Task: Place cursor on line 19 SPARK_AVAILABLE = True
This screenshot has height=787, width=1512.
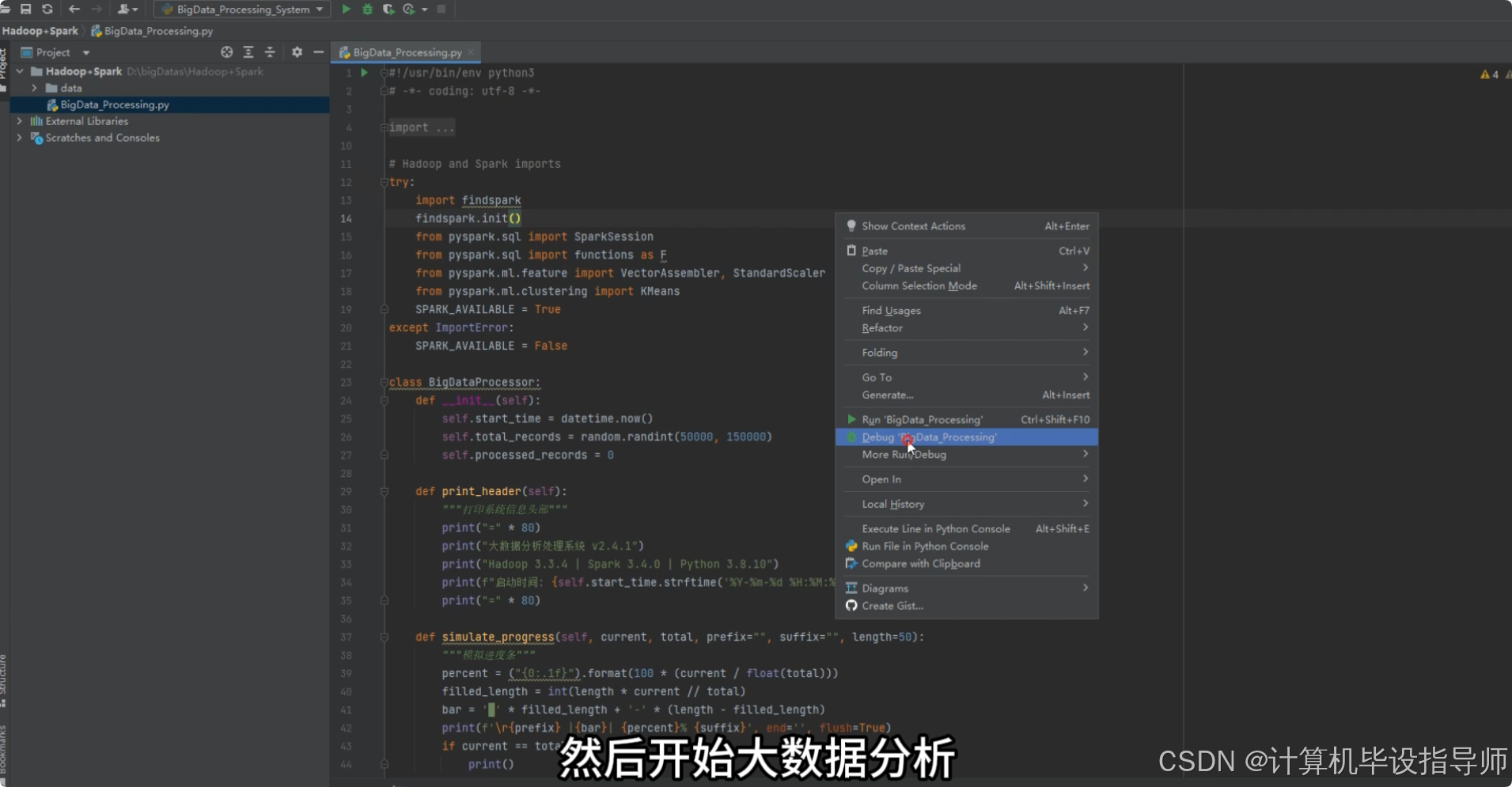Action: click(488, 309)
